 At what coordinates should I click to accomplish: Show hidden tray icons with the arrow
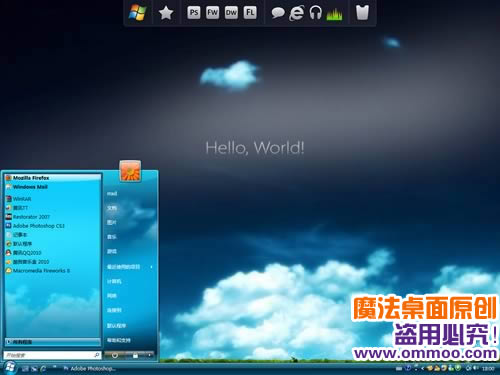pyautogui.click(x=423, y=368)
